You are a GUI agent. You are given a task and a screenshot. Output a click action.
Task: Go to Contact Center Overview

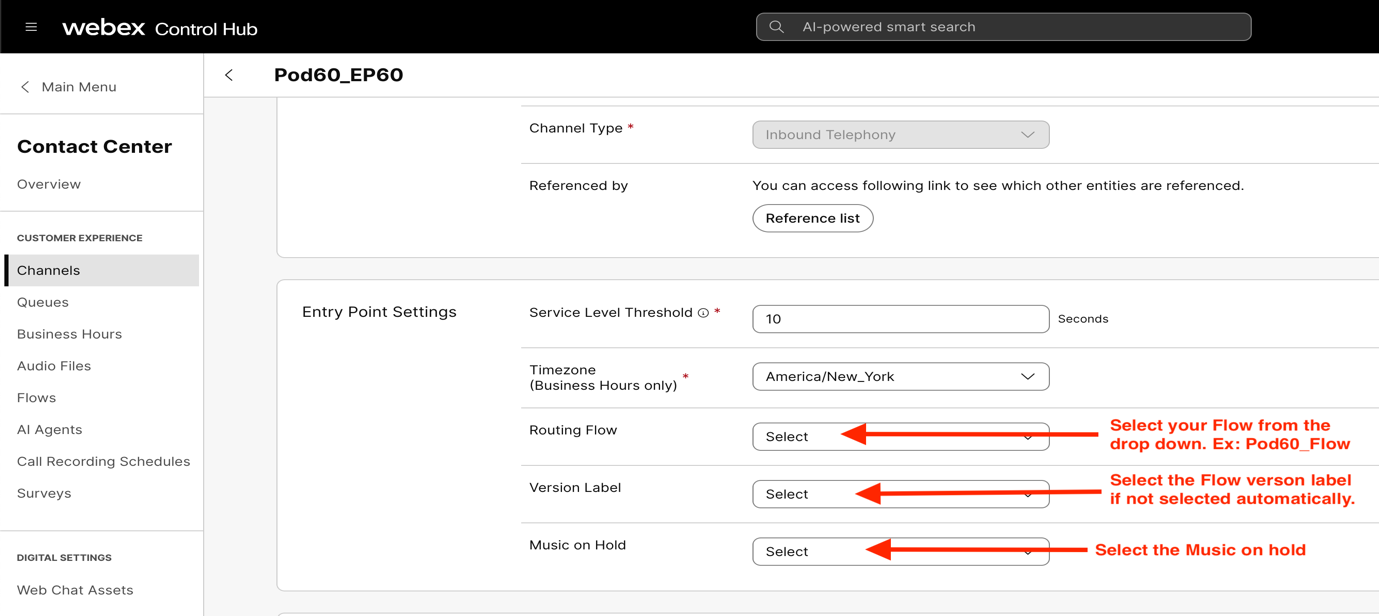[x=49, y=184]
